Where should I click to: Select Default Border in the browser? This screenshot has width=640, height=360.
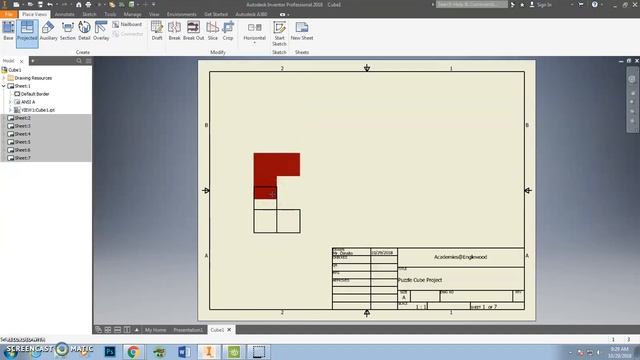[x=35, y=94]
